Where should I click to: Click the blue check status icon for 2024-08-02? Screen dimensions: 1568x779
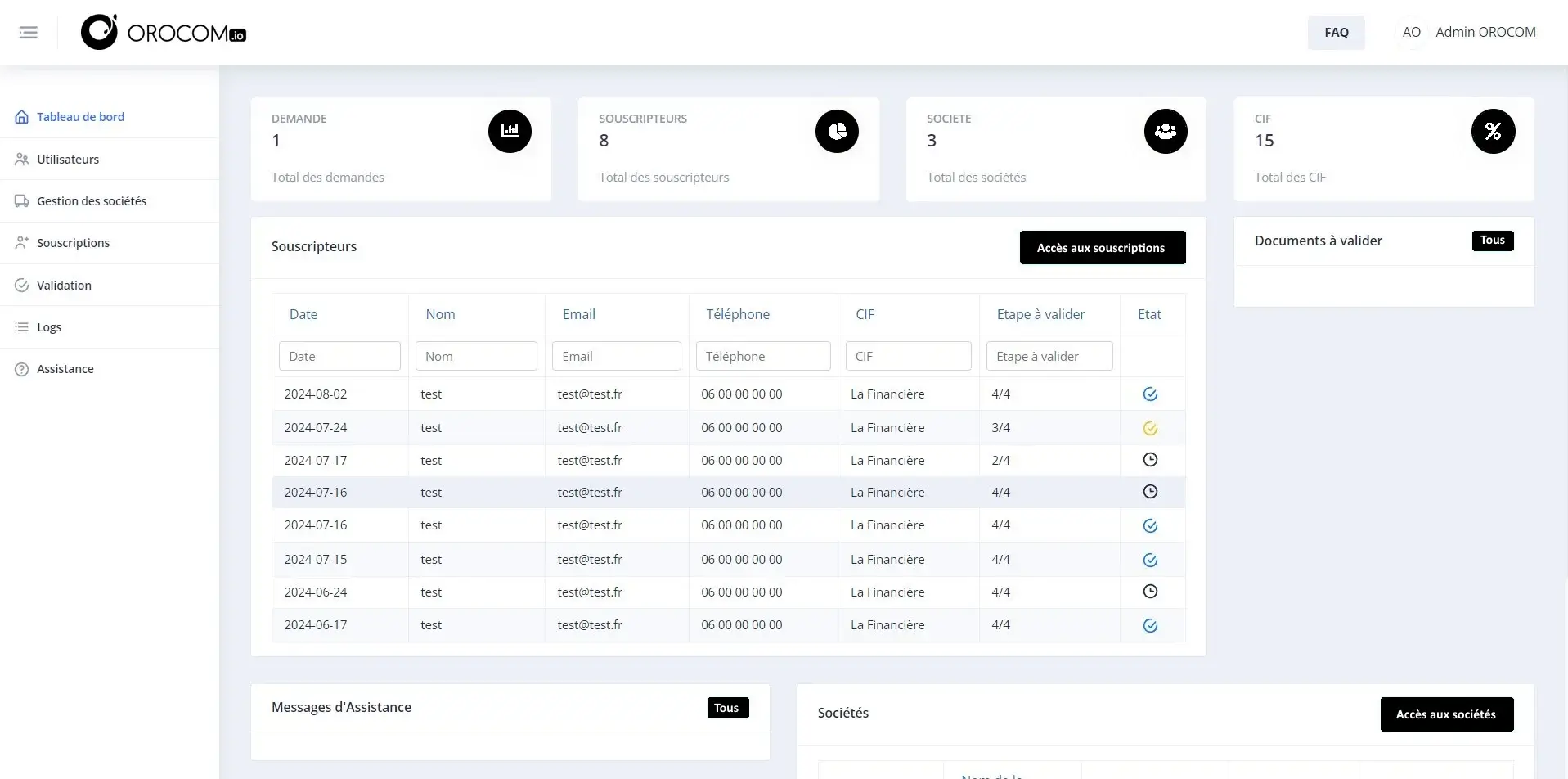coord(1150,394)
